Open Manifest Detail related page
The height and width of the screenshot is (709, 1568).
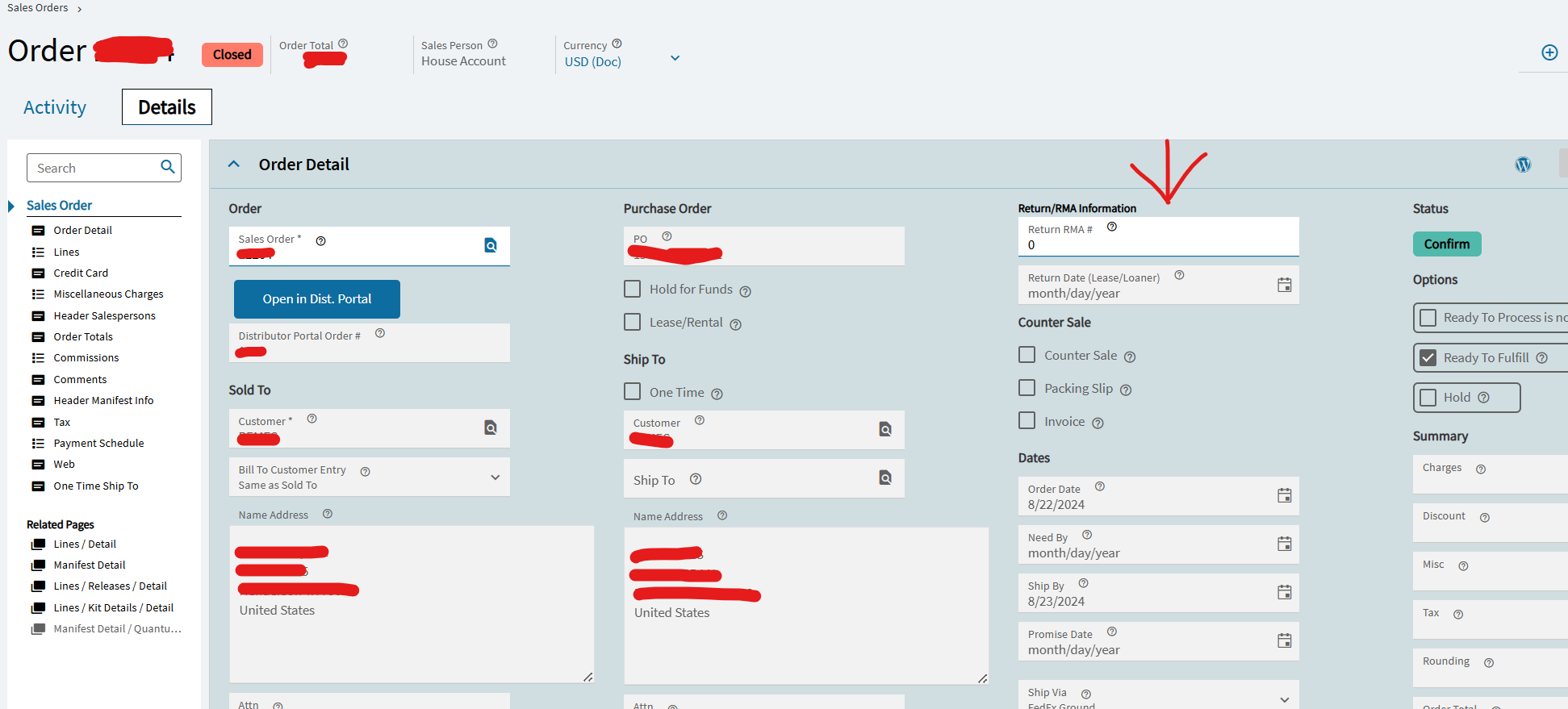pyautogui.click(x=90, y=565)
